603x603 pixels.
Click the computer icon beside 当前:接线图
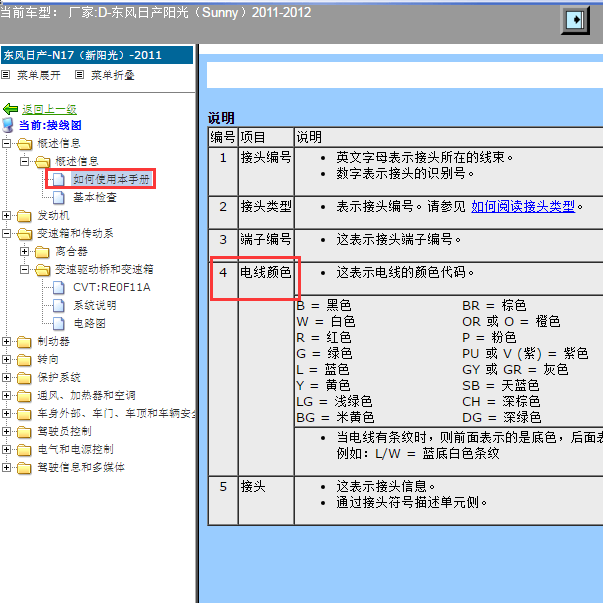pyautogui.click(x=8, y=125)
